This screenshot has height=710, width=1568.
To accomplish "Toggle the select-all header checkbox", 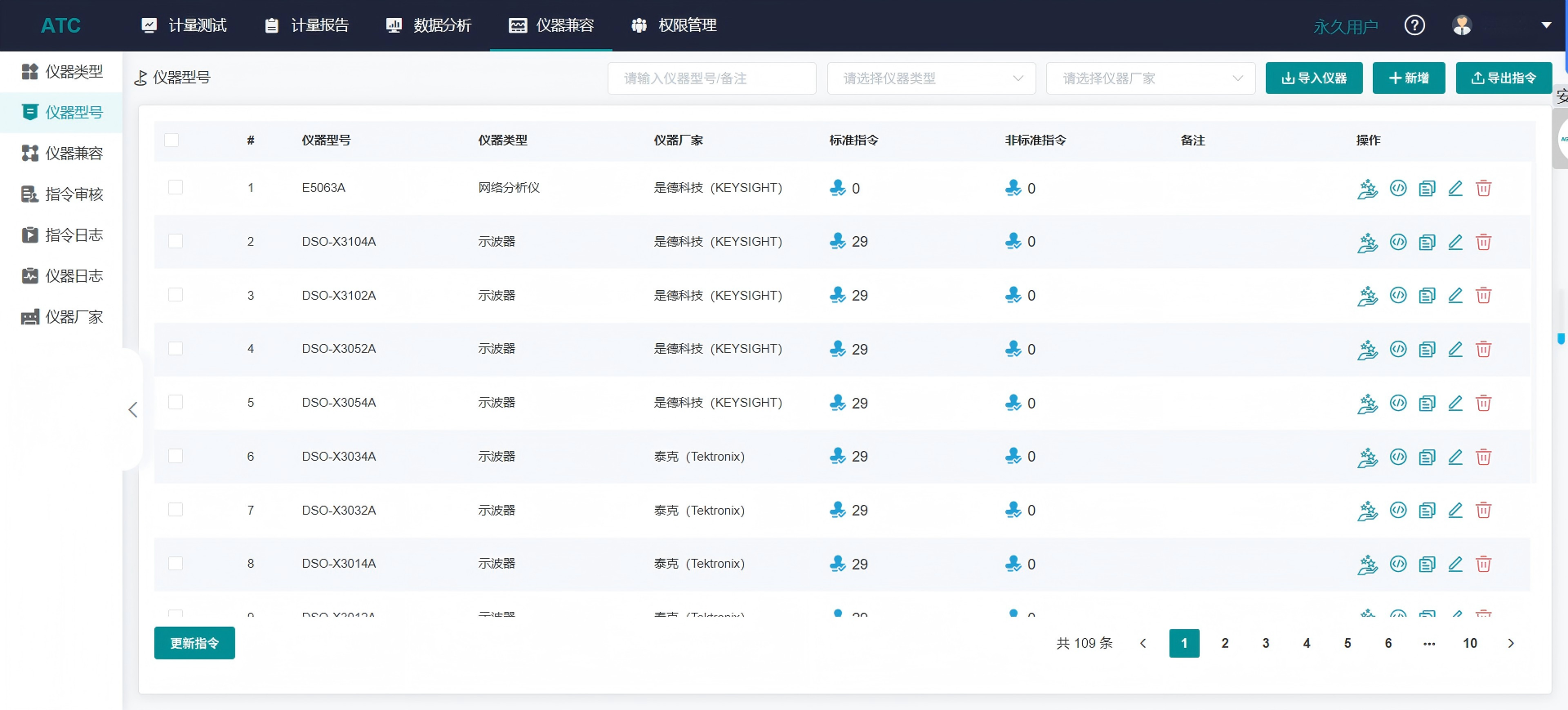I will click(171, 140).
